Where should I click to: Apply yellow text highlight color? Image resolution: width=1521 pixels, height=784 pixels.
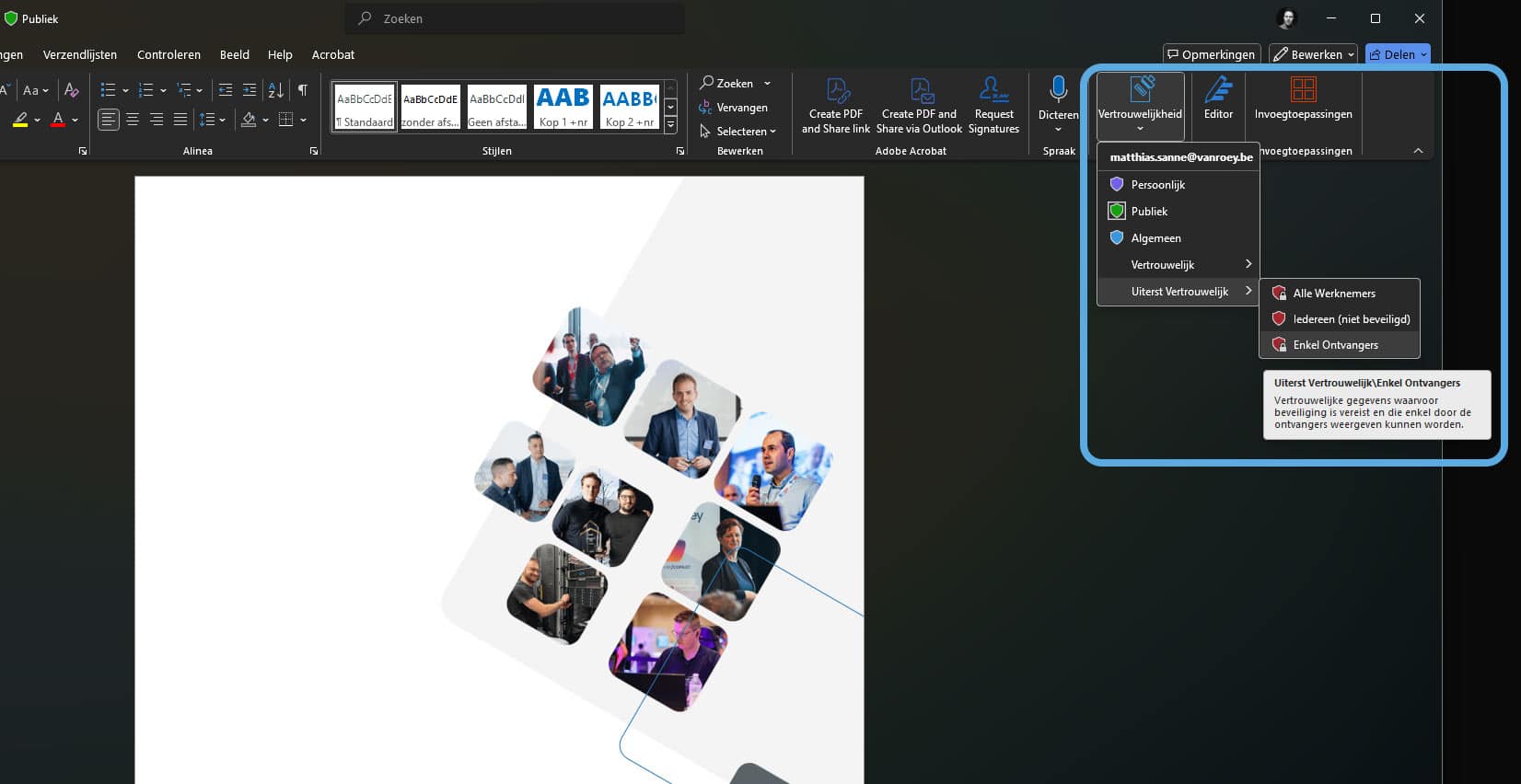click(x=20, y=120)
